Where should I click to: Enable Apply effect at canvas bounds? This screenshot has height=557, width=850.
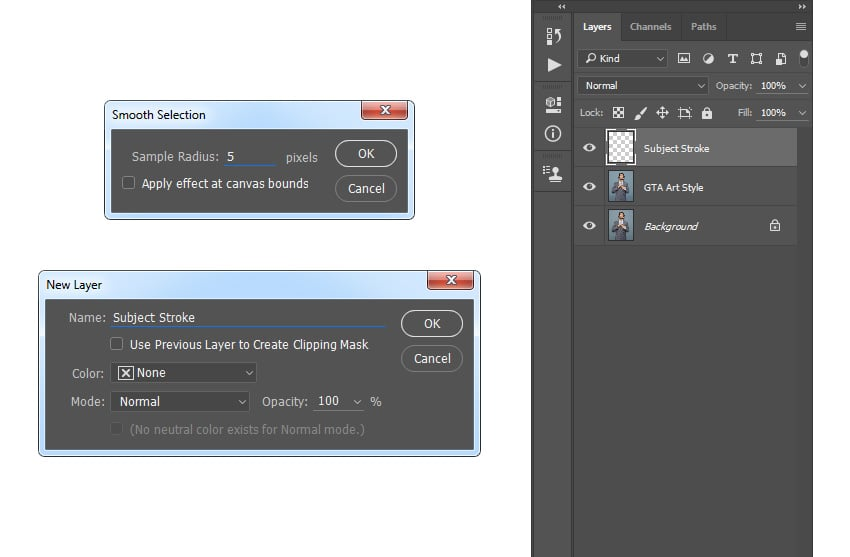128,183
